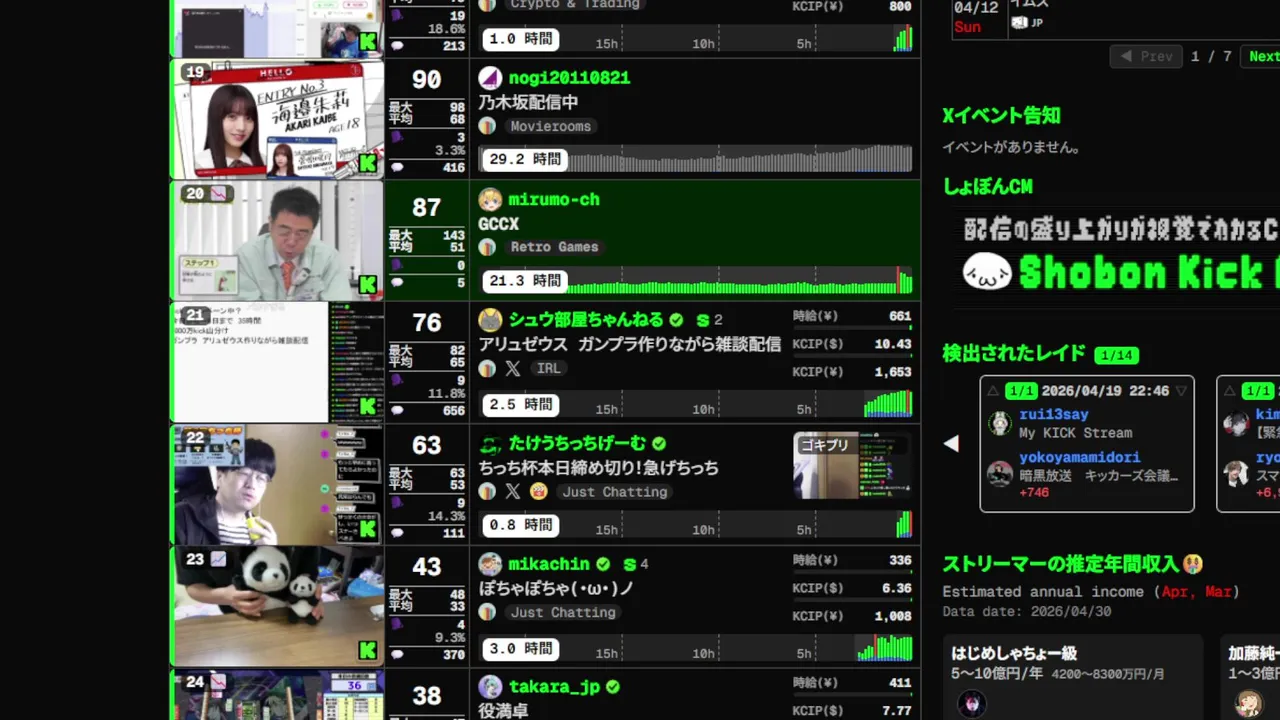Click takara_jp avatar icon
Viewport: 1280px width, 720px height.
490,687
